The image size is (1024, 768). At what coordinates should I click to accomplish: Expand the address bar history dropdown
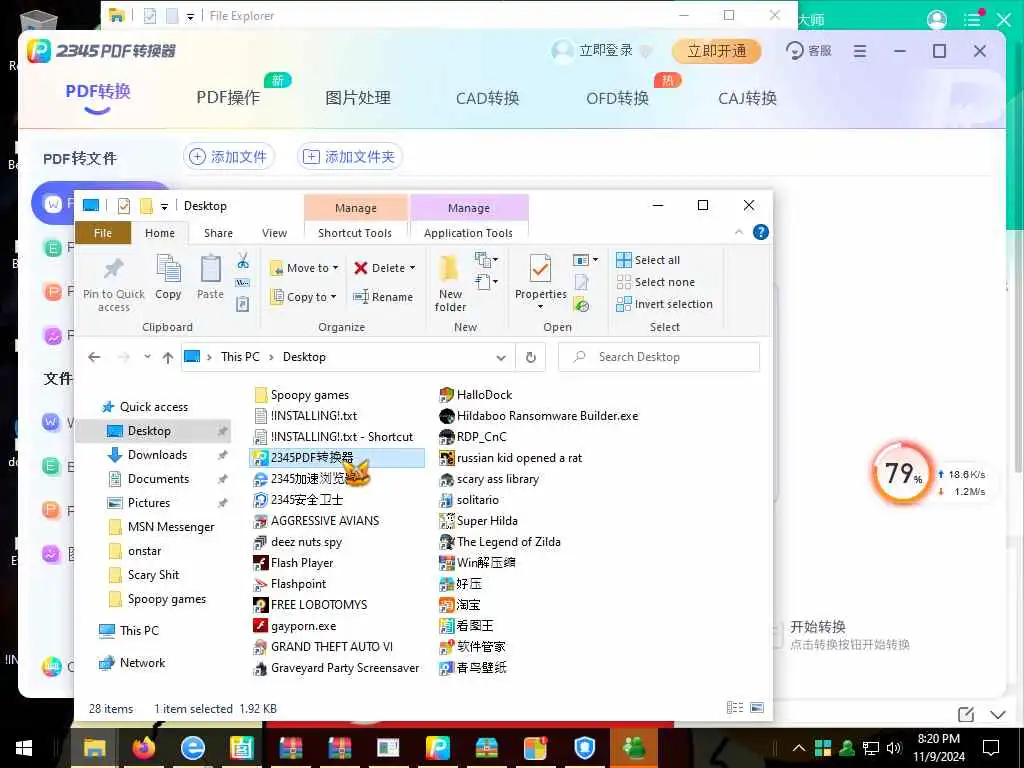tap(501, 357)
